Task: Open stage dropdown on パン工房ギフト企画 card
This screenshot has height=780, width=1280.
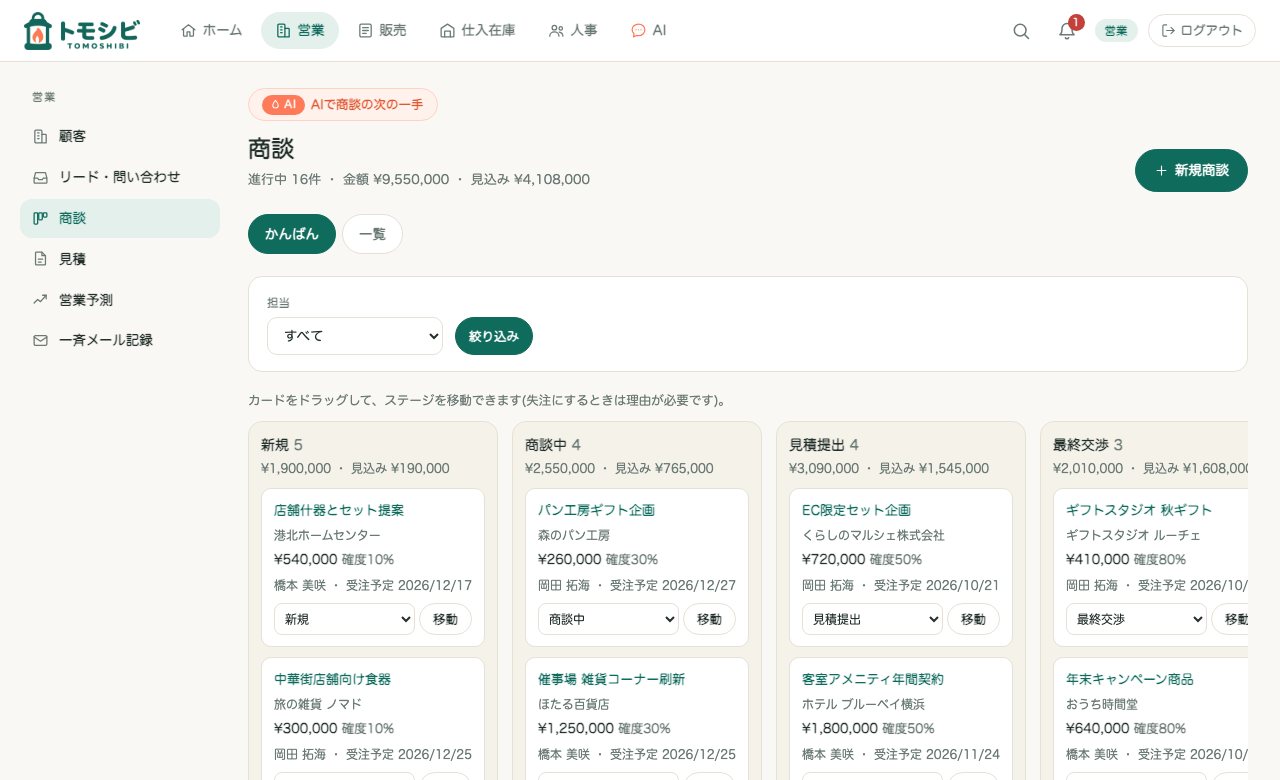Action: (x=608, y=620)
